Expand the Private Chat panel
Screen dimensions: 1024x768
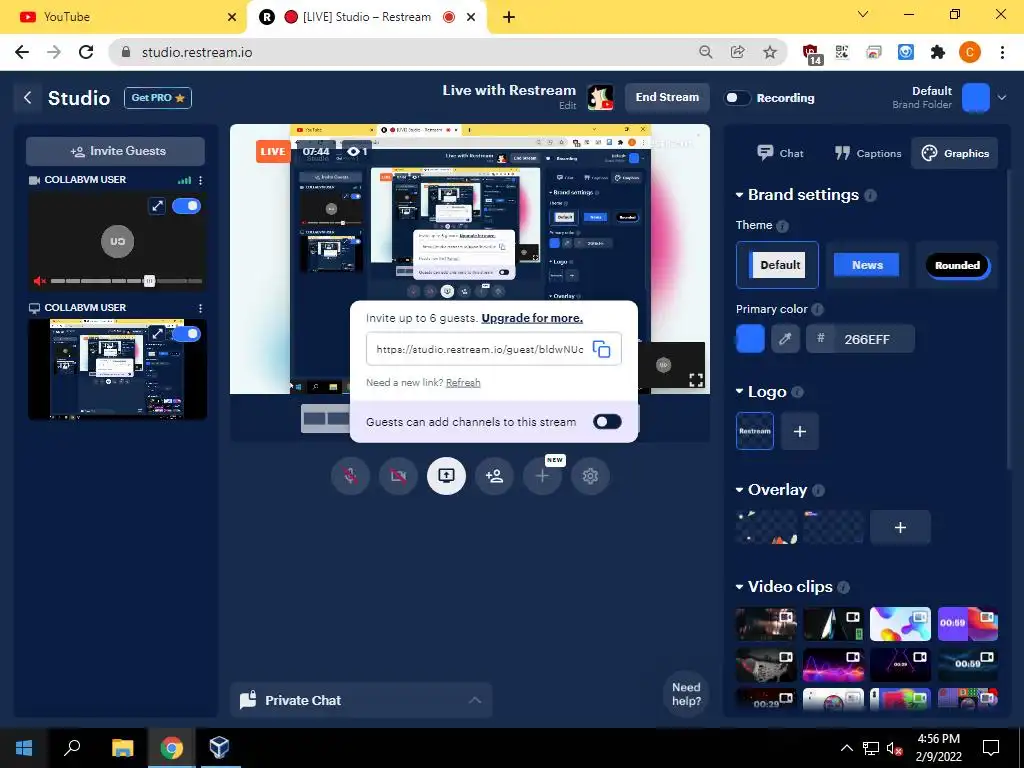[x=361, y=700]
